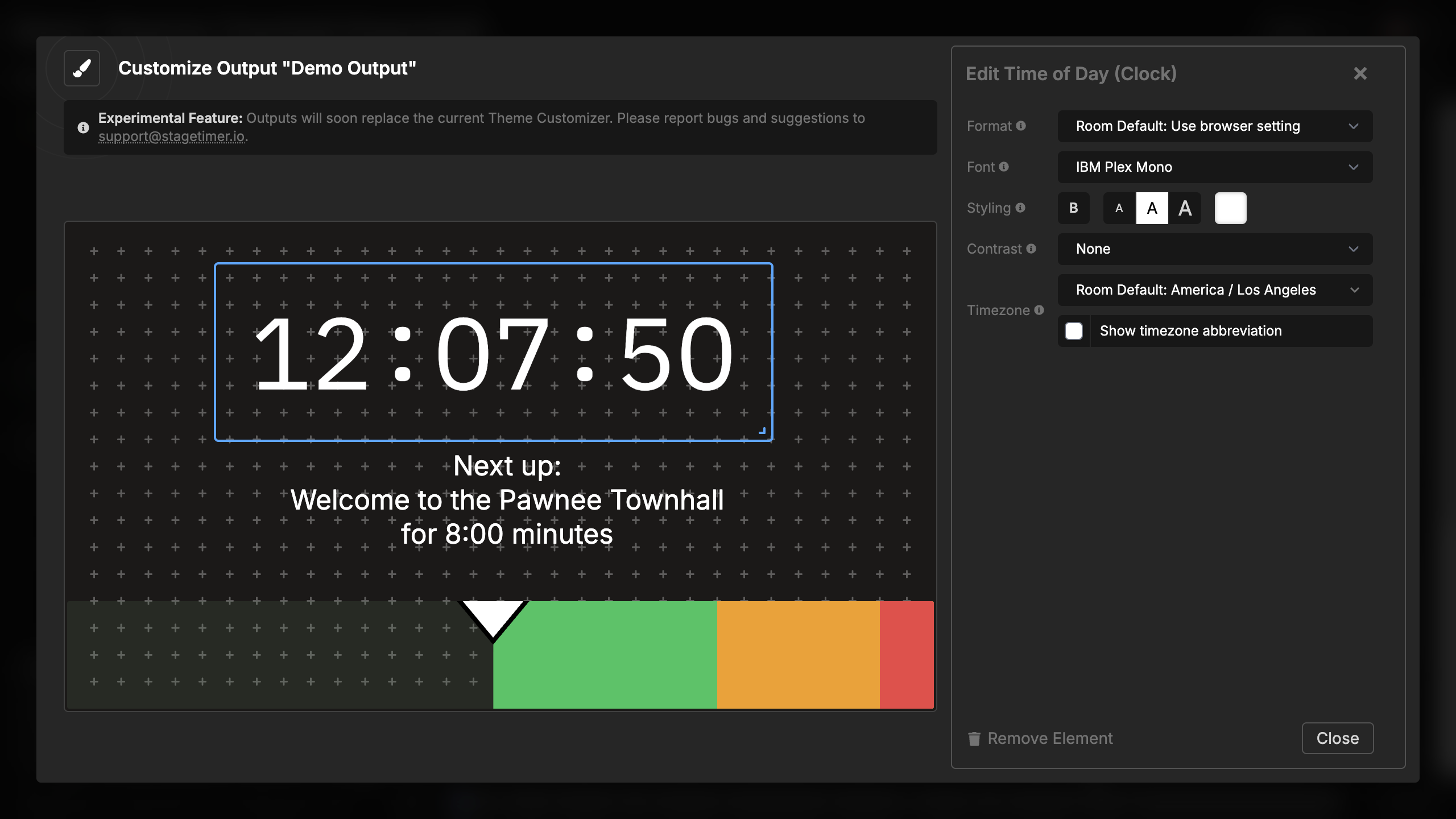
Task: Click the info icon beside Timezone
Action: [x=1040, y=311]
